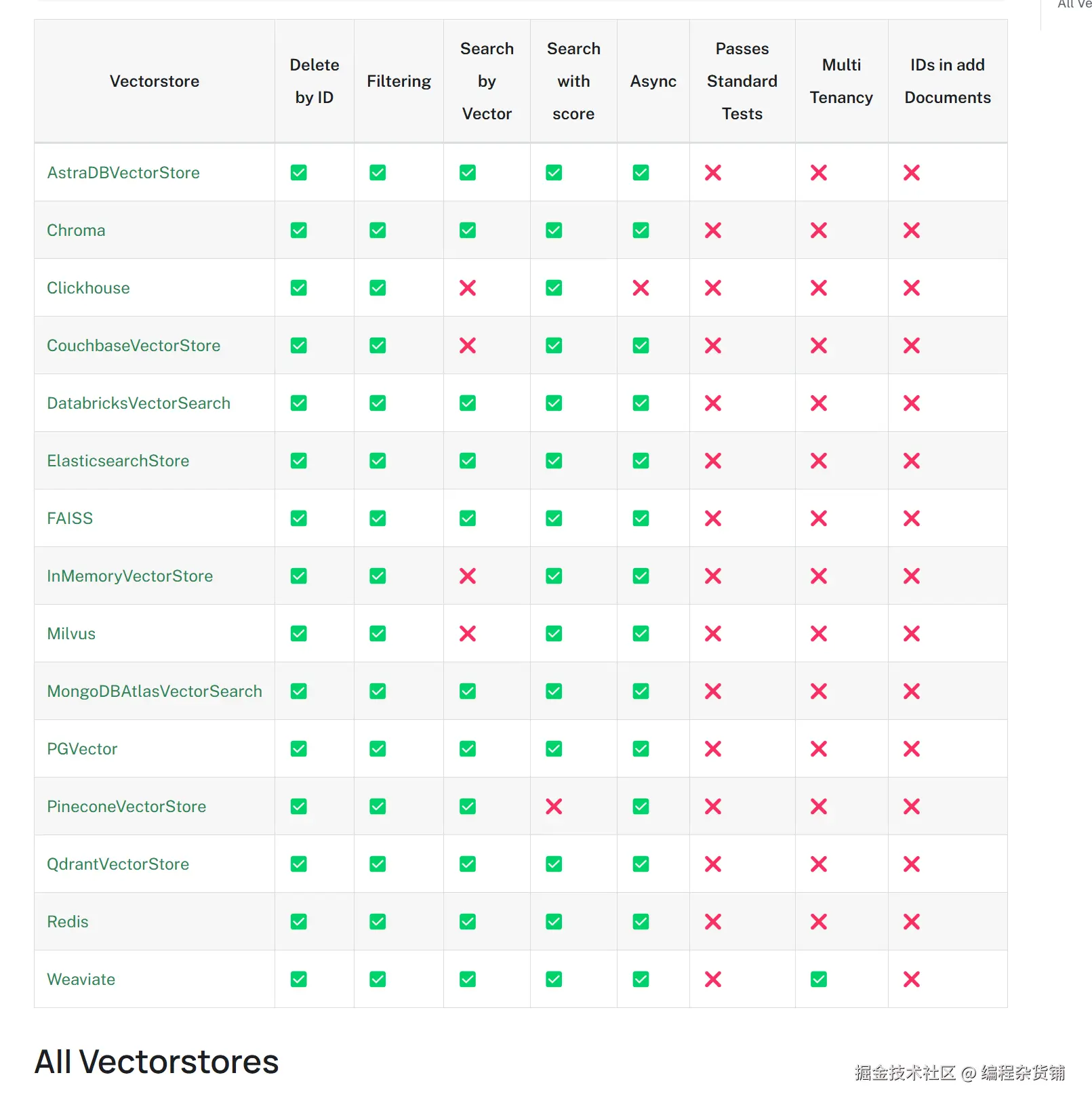Click the InMemoryVectorStore Search by Vector red cross

point(467,576)
